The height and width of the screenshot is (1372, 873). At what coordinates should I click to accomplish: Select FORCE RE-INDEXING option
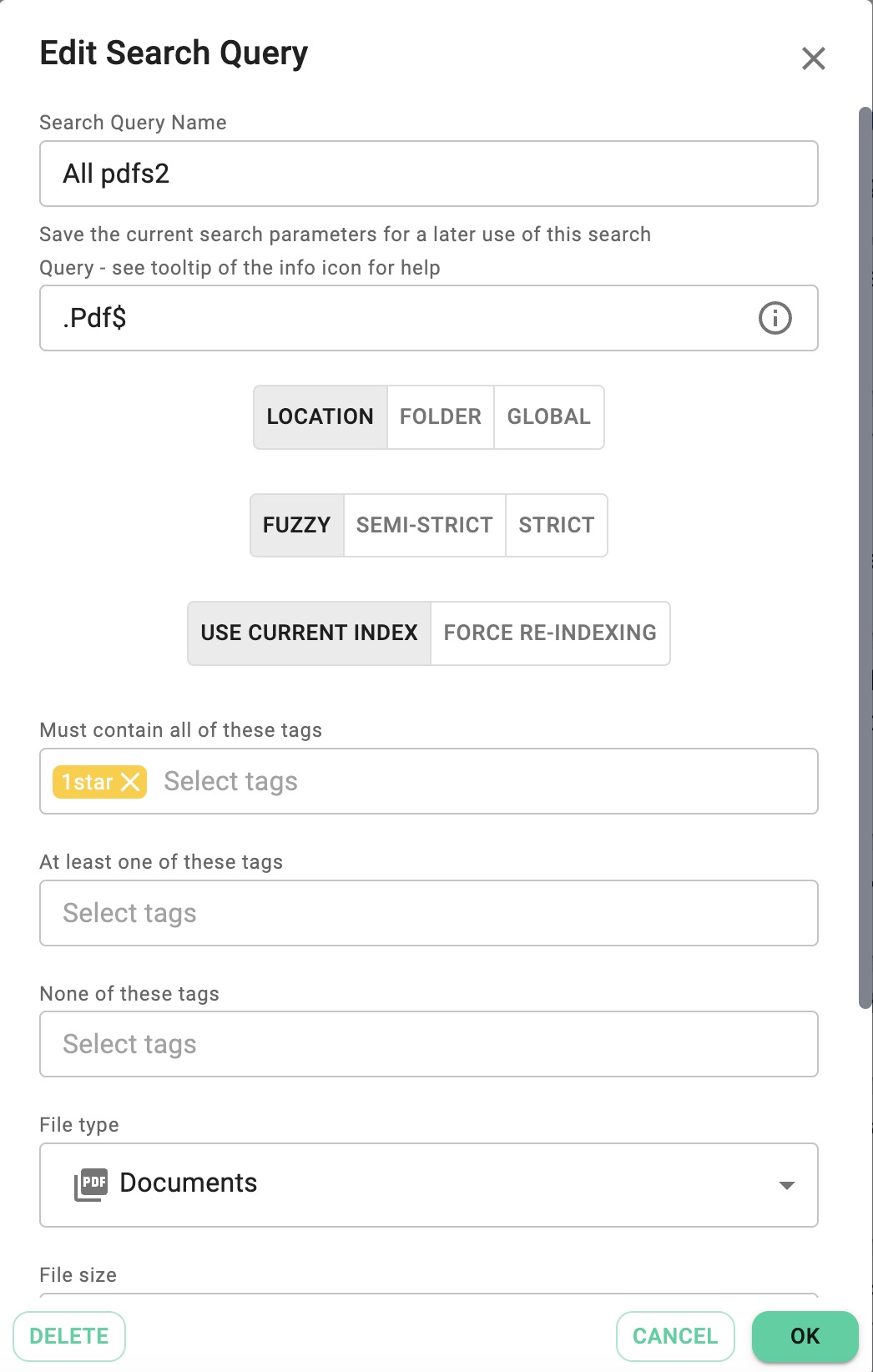tap(549, 633)
